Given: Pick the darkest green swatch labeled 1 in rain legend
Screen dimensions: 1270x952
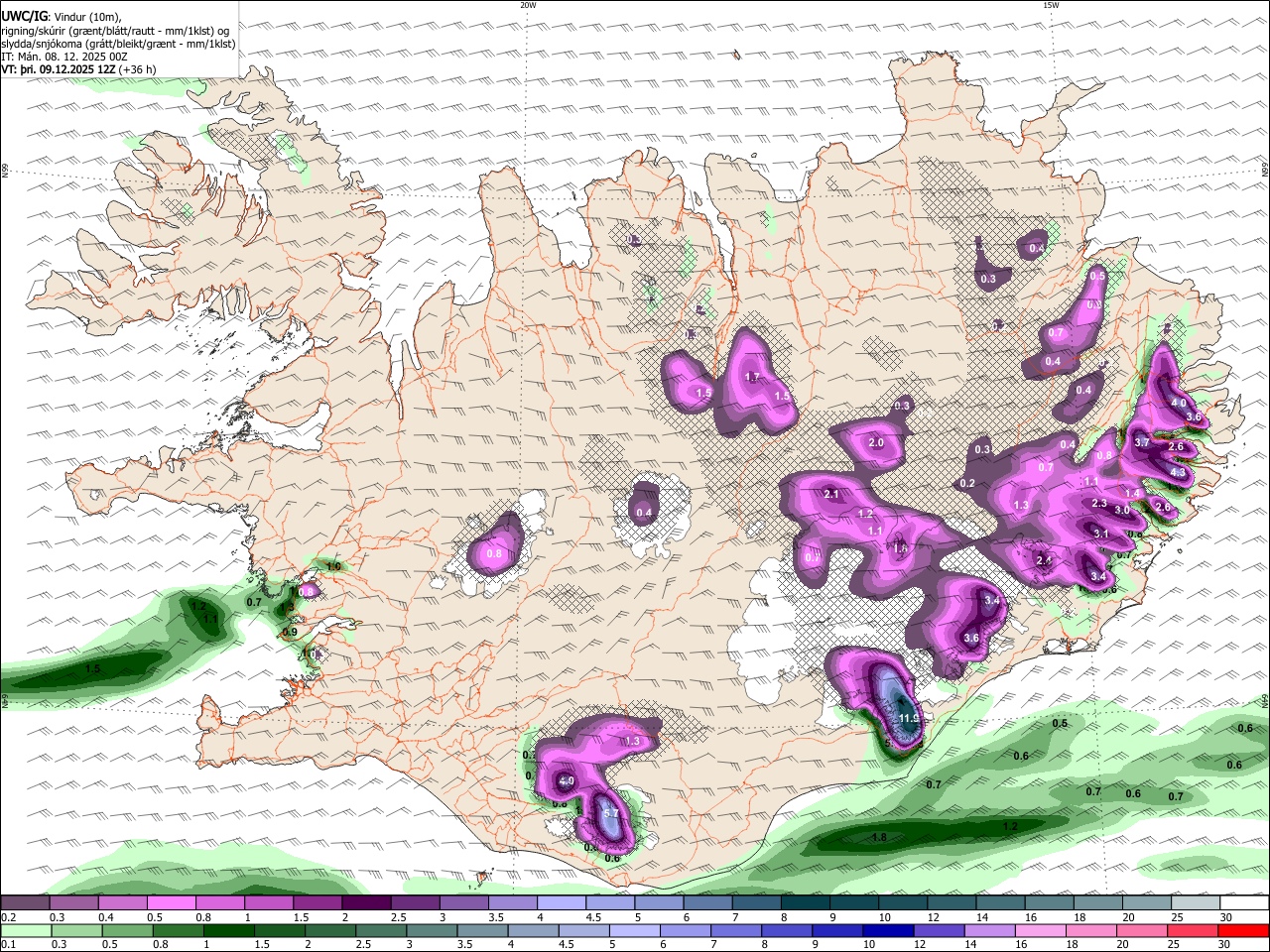Looking at the screenshot, I should (228, 930).
